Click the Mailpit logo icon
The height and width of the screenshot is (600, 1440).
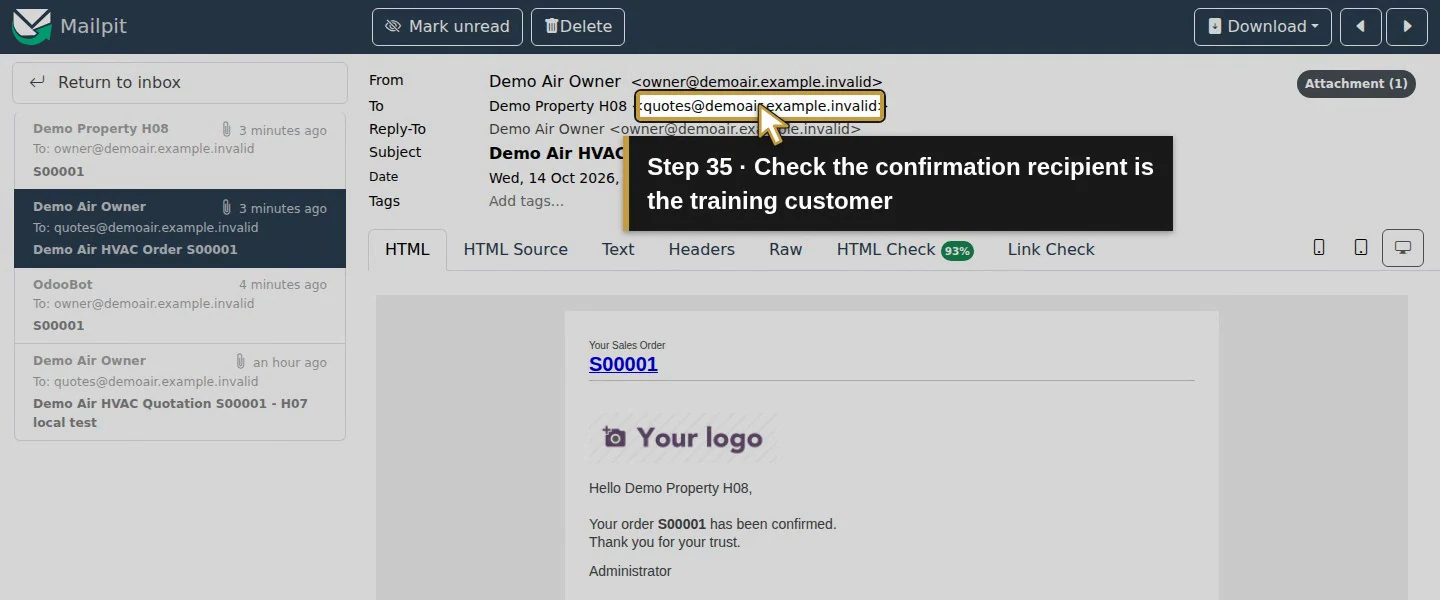pyautogui.click(x=31, y=26)
